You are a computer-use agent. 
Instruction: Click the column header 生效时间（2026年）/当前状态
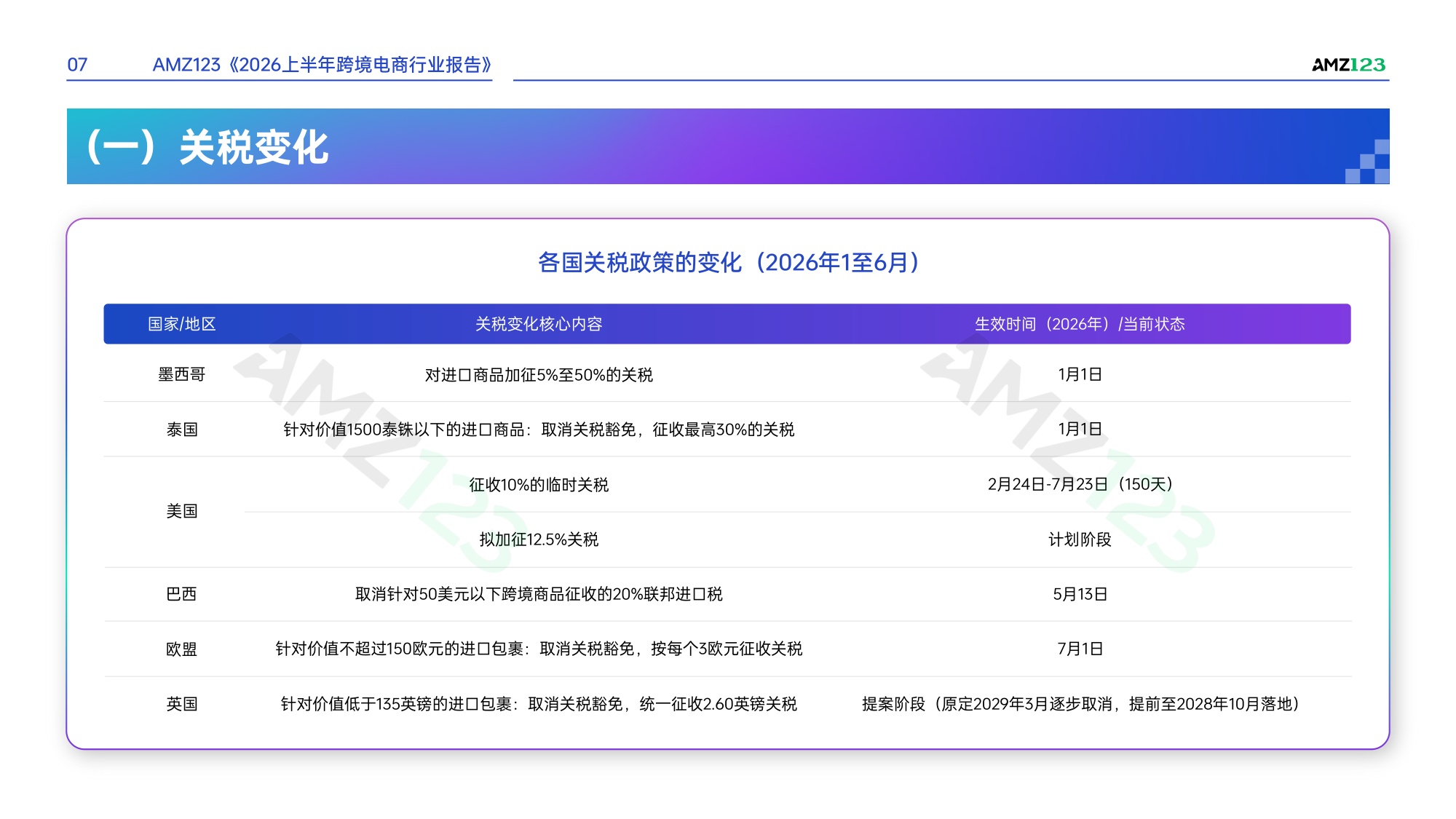tap(1080, 324)
